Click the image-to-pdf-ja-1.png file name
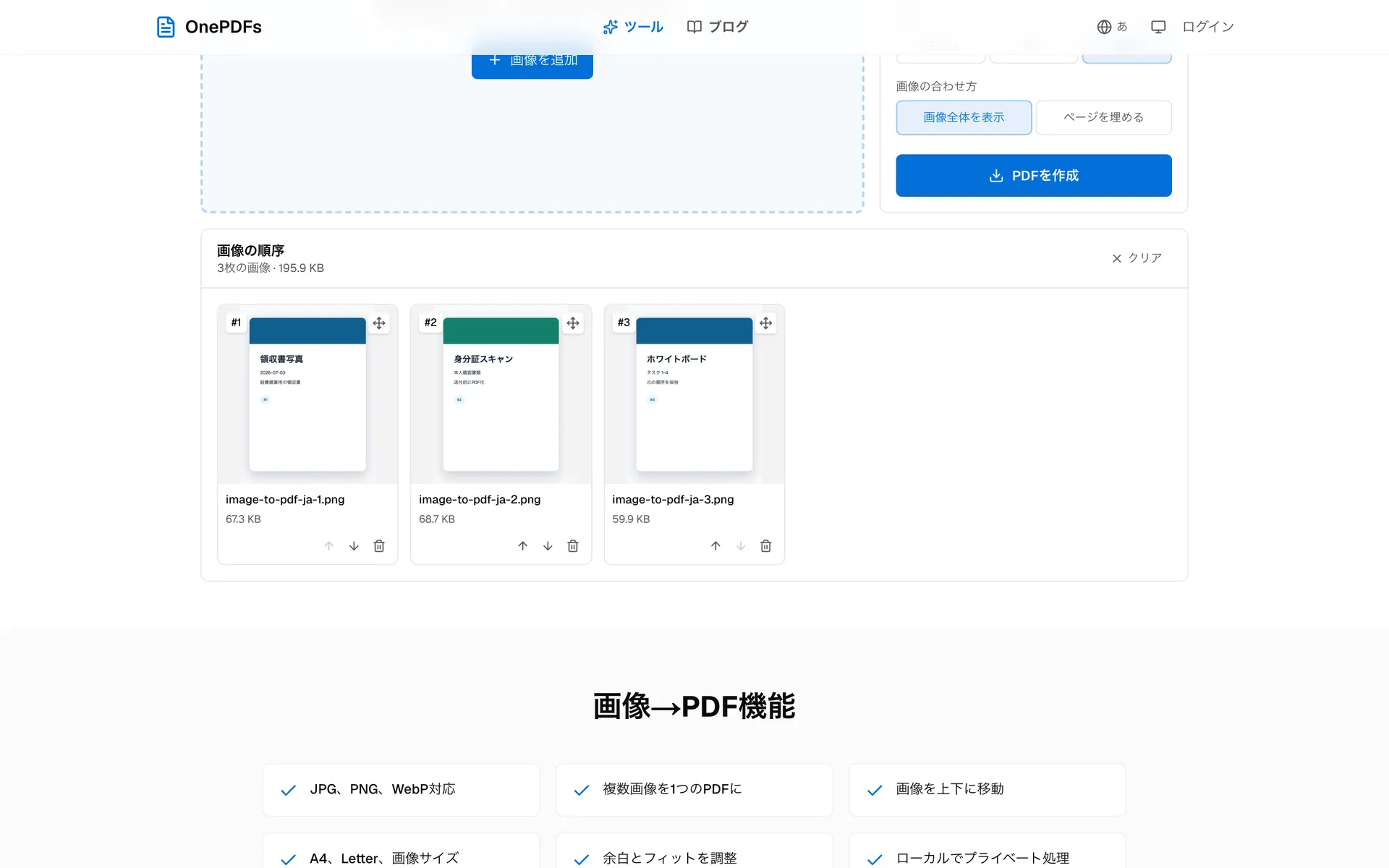The height and width of the screenshot is (868, 1389). pyautogui.click(x=285, y=500)
